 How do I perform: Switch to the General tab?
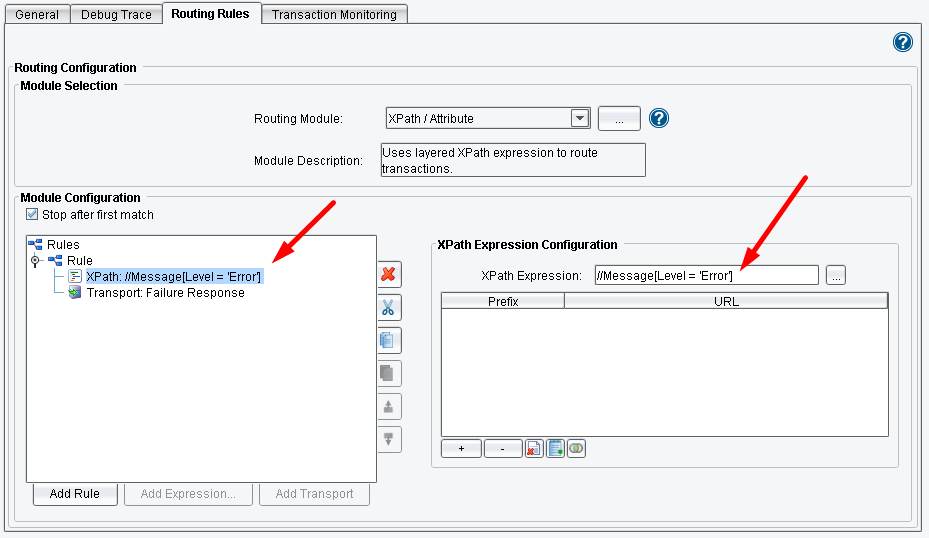pos(37,15)
